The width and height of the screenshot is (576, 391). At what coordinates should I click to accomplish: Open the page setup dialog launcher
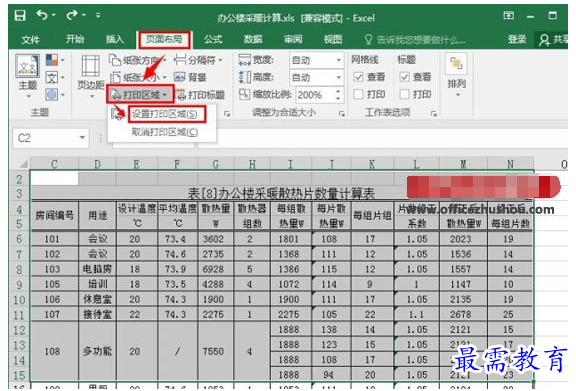point(227,114)
